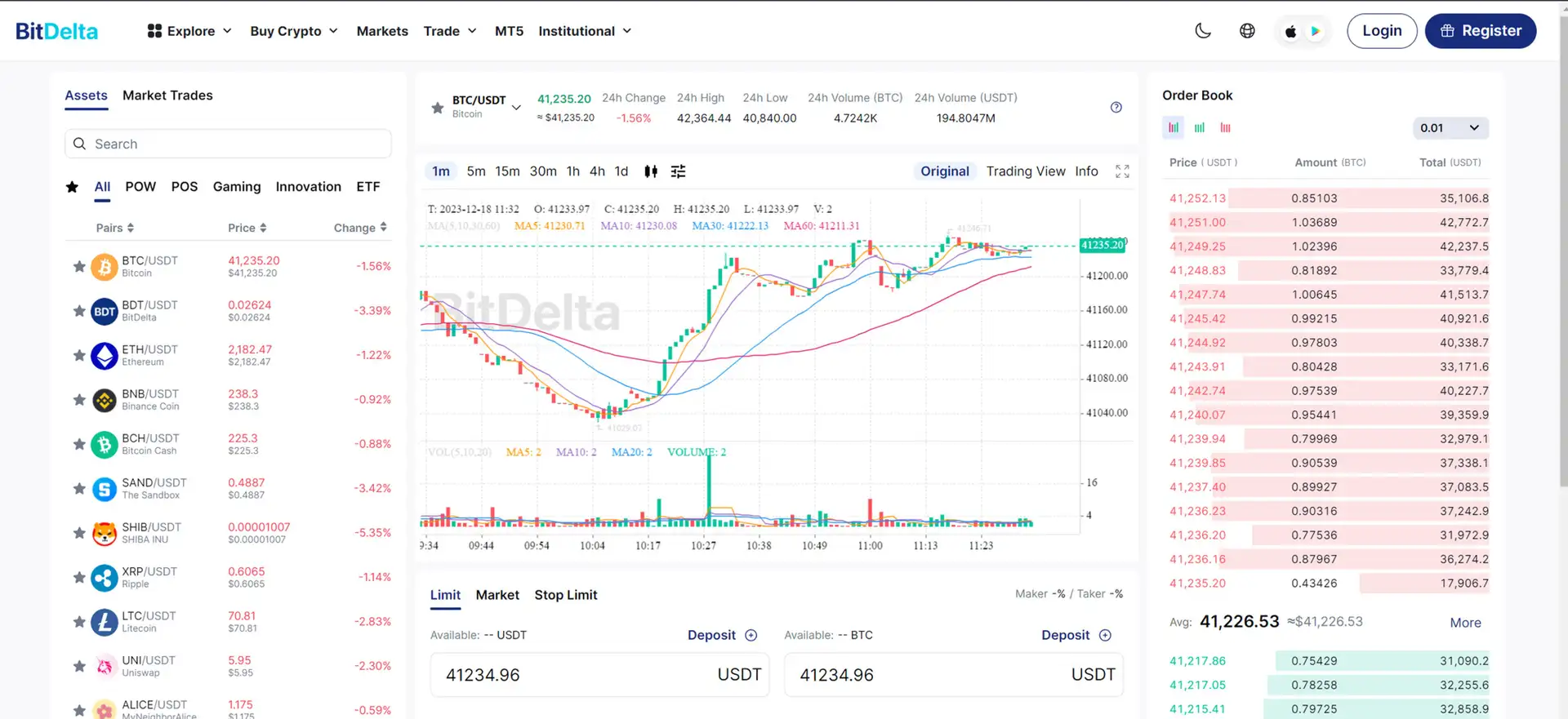Image resolution: width=1568 pixels, height=719 pixels.
Task: Expand the BTC/USDT pair selector
Action: 516,108
